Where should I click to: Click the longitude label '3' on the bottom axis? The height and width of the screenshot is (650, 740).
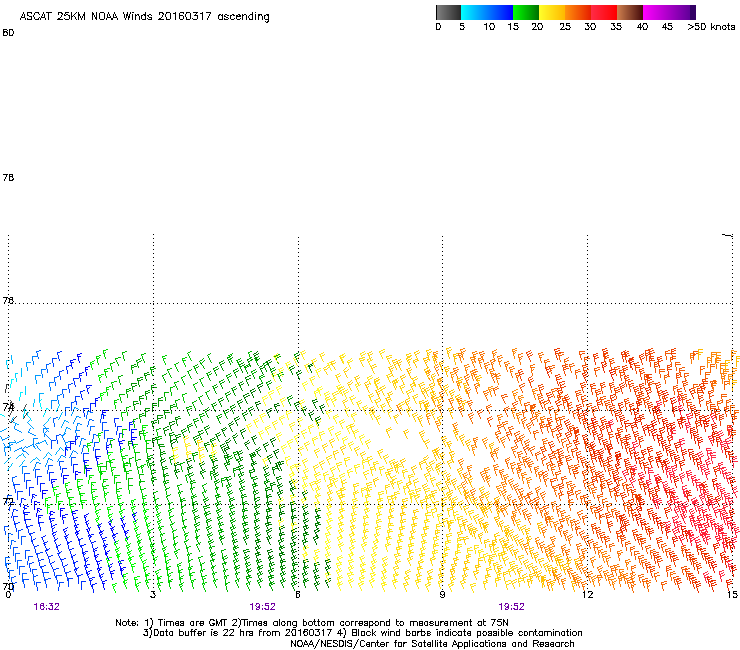(x=153, y=594)
